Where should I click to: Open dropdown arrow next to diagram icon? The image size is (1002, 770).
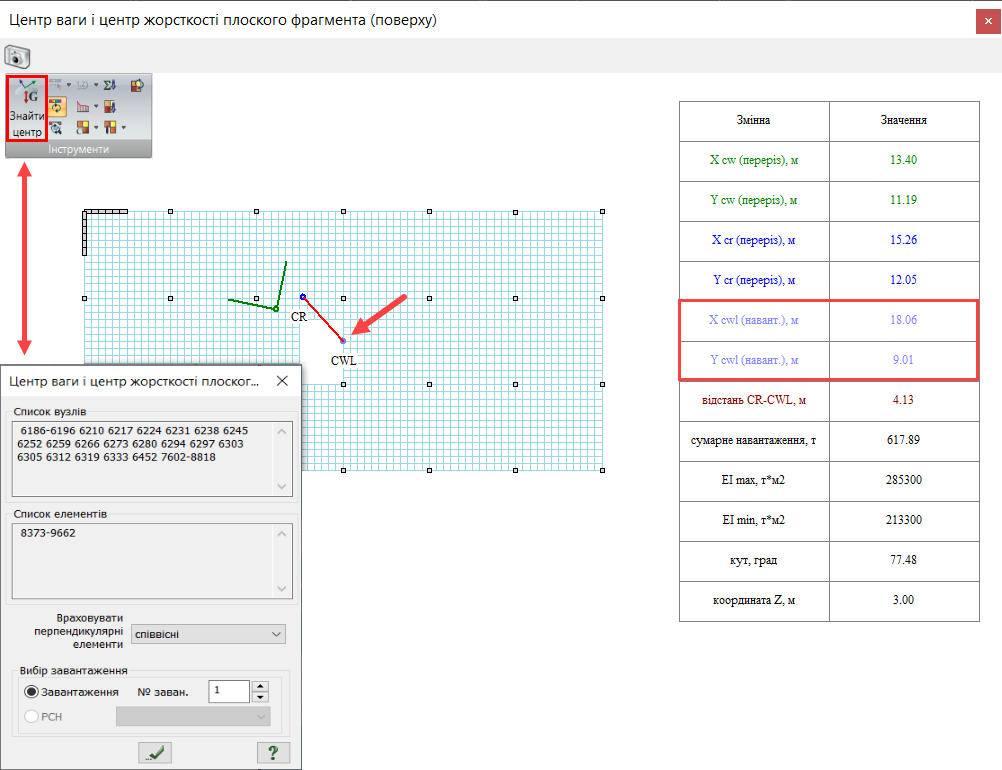point(96,107)
